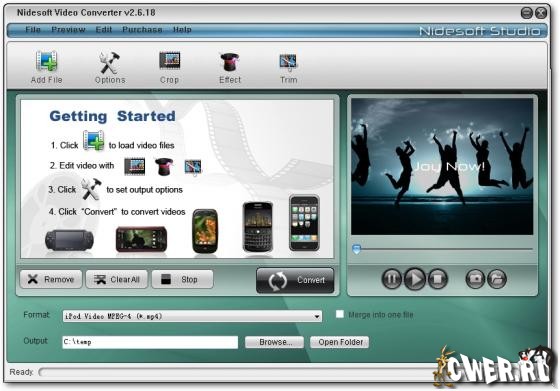This screenshot has height=391, width=560.
Task: Stop the preview player playback
Action: pos(438,279)
